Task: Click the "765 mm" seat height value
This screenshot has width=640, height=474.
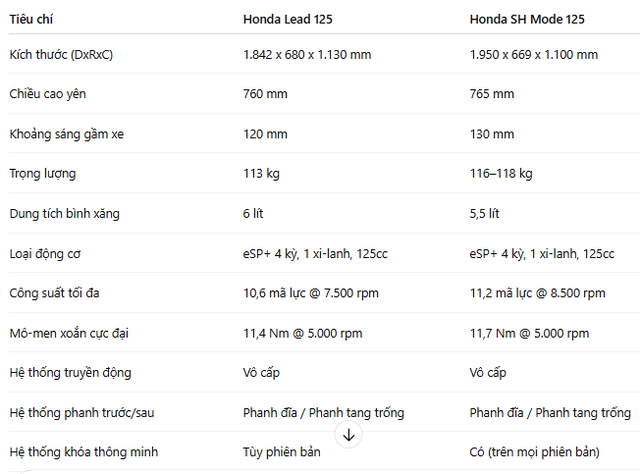Action: 492,94
